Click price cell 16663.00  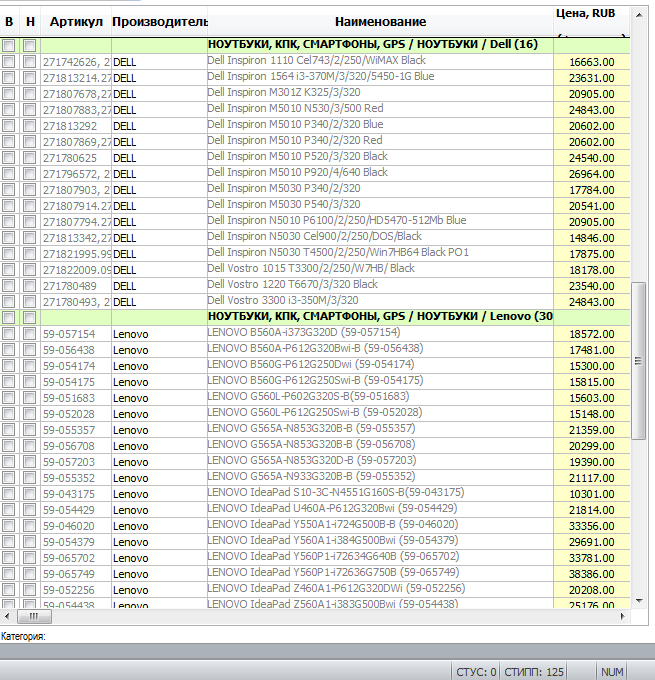coord(592,62)
